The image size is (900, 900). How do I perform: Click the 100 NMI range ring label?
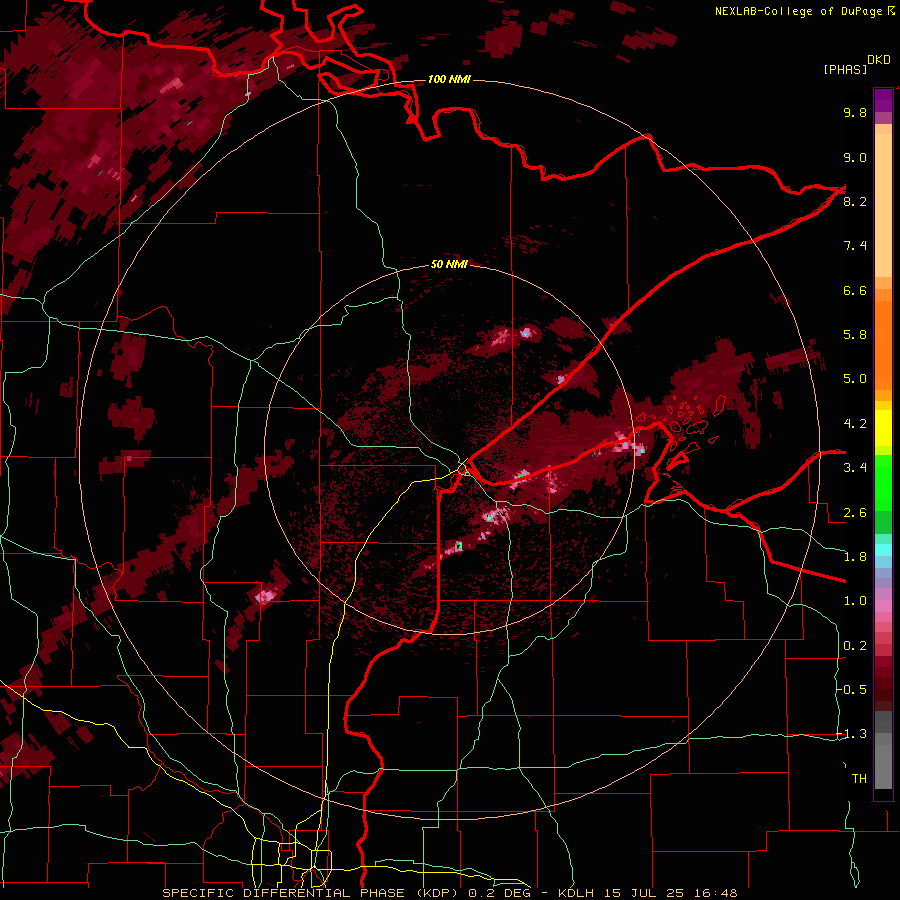coord(449,79)
